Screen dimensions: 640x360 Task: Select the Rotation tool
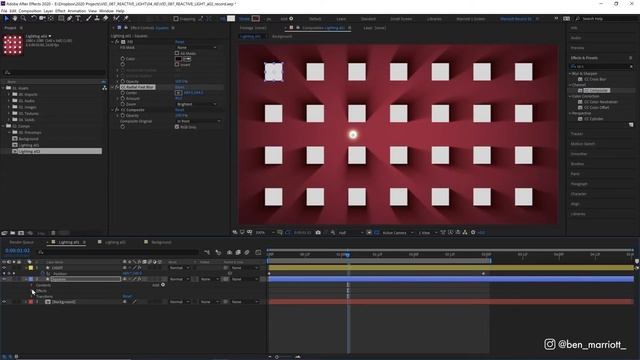pos(33,18)
